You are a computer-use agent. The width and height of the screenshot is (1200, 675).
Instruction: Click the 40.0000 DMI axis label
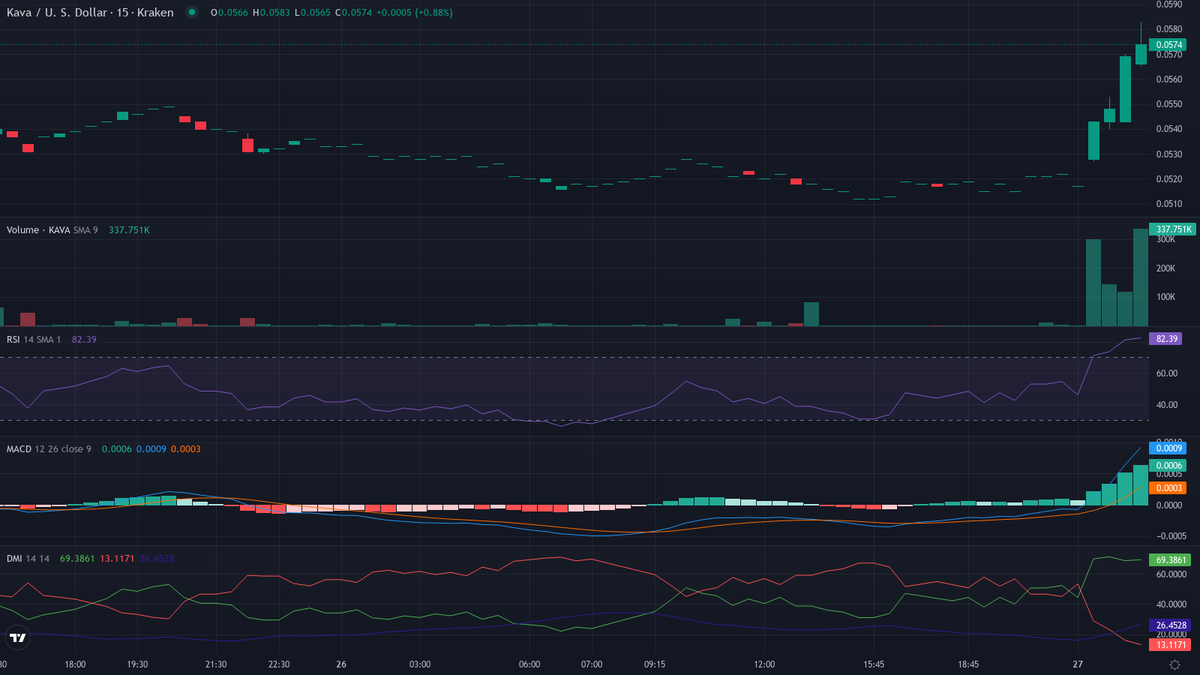pyautogui.click(x=1169, y=604)
